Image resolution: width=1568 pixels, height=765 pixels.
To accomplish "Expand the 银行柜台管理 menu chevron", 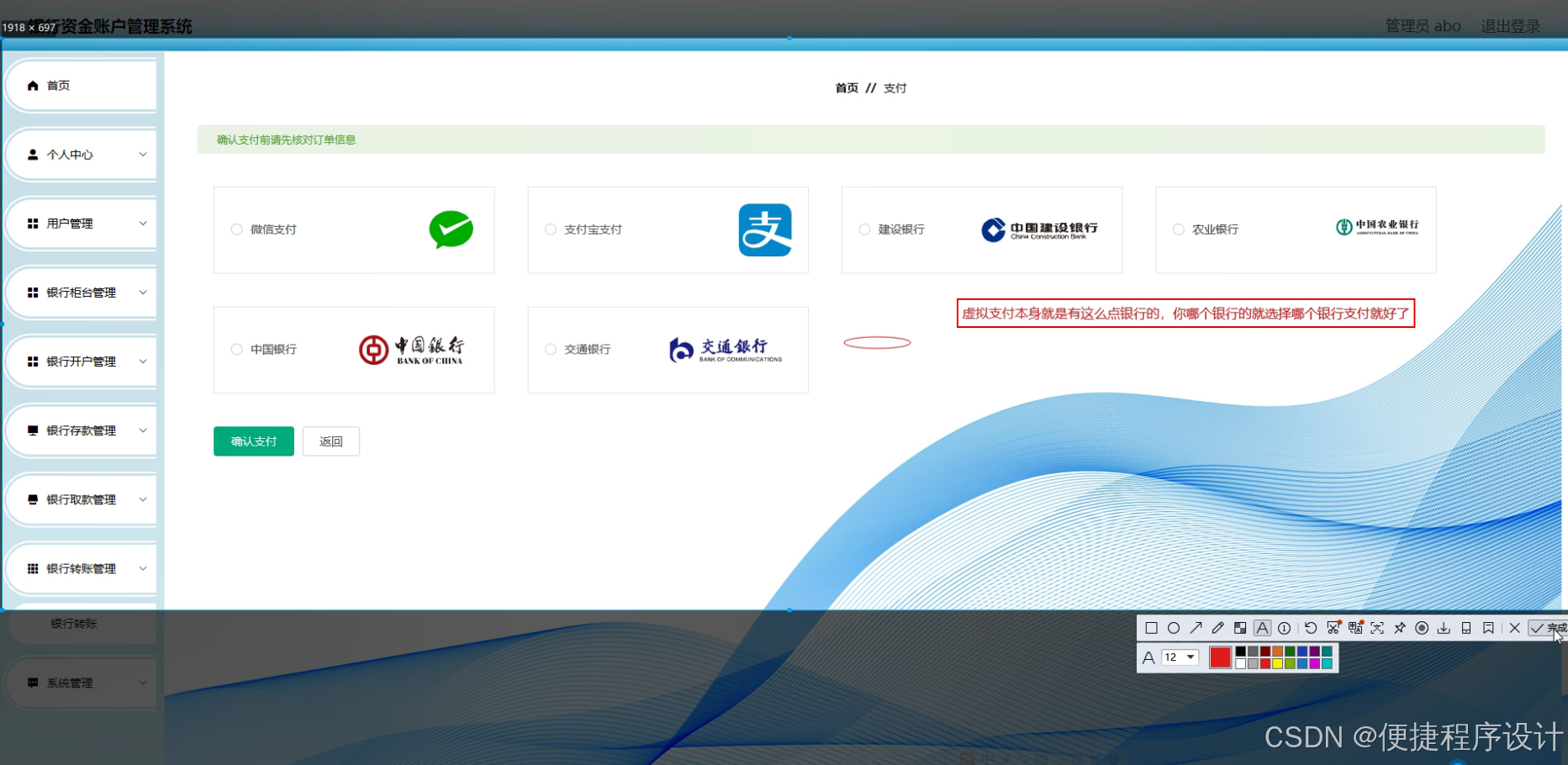I will point(143,293).
